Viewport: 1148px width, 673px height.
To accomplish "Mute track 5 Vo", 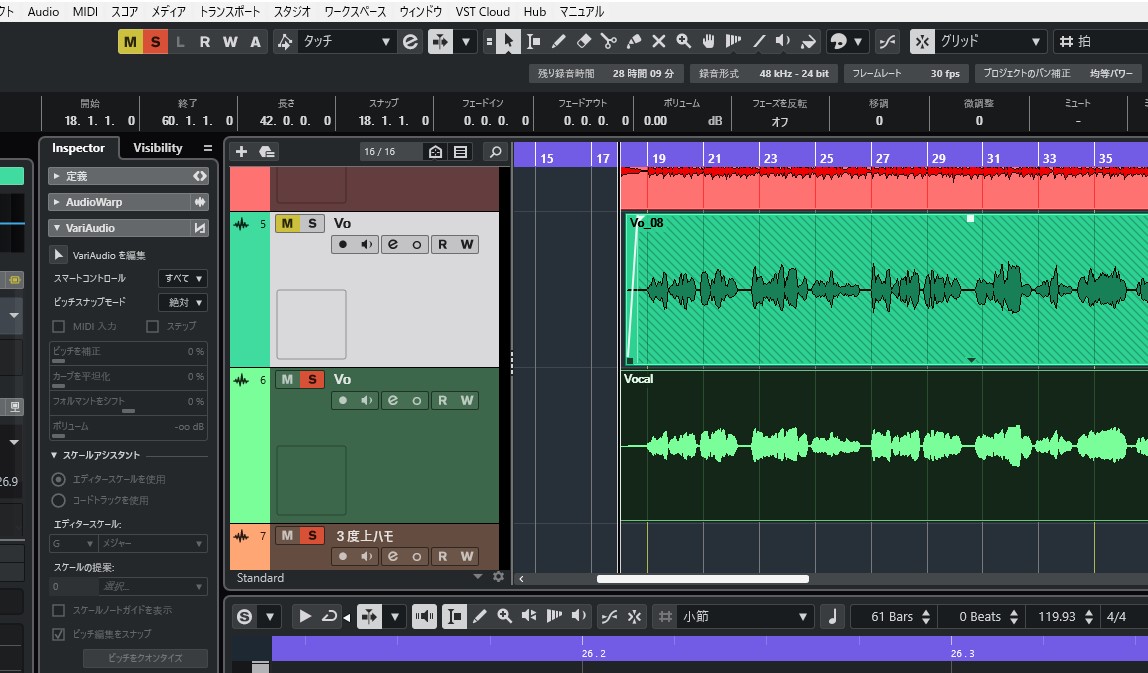I will (x=287, y=223).
